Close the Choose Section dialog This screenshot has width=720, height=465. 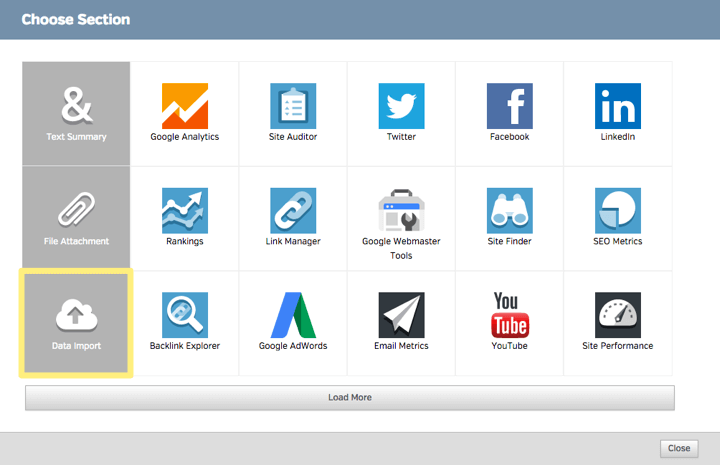679,448
